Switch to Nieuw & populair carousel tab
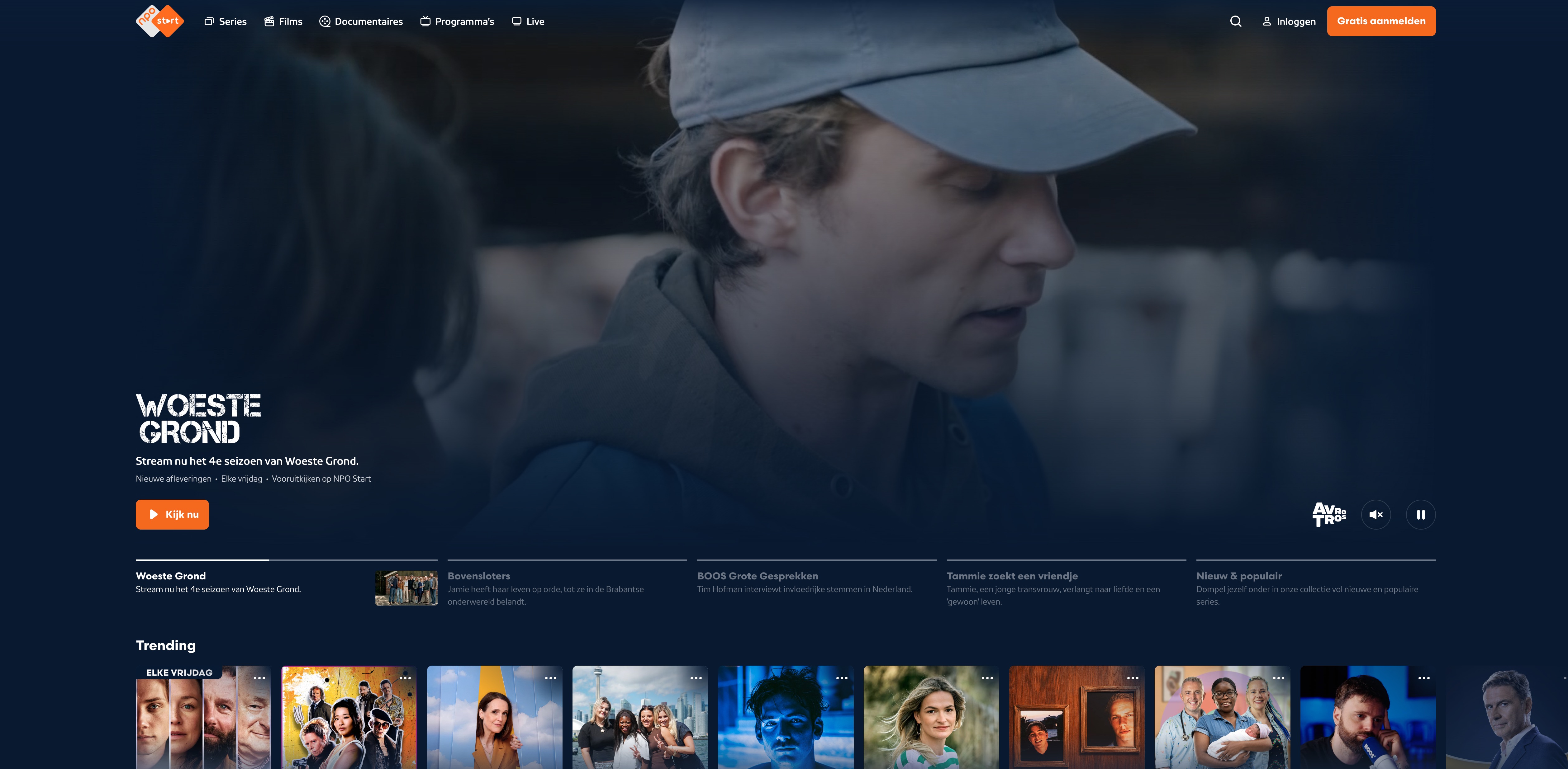The width and height of the screenshot is (1568, 769). [1316, 583]
